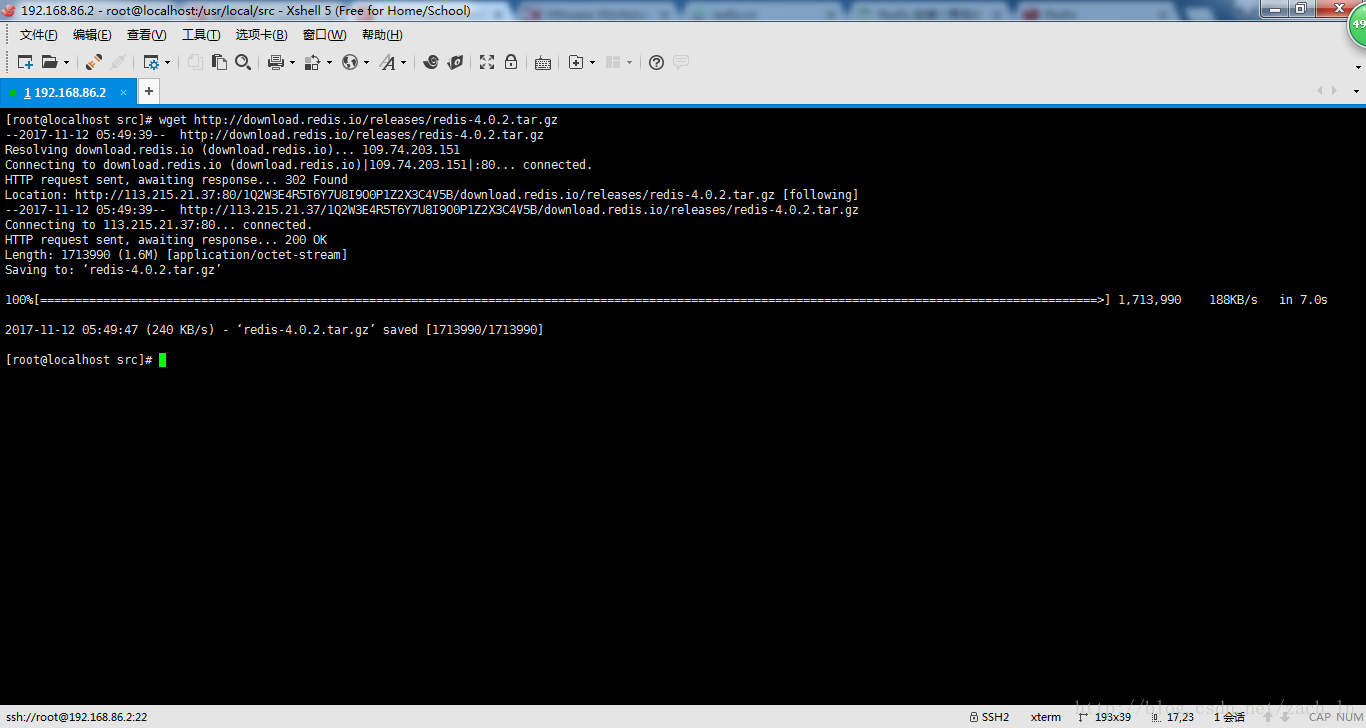Click the 193x39 terminal size entry

[1104, 717]
